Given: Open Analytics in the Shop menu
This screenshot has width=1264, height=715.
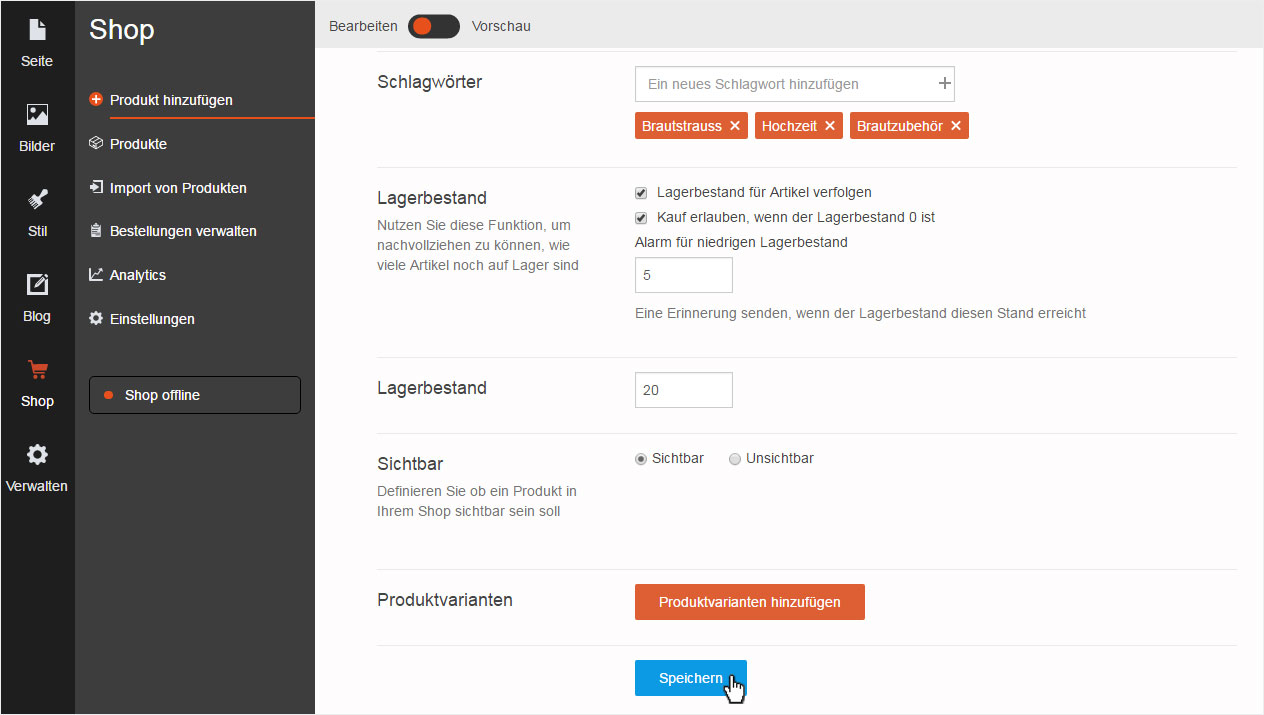Looking at the screenshot, I should (138, 275).
